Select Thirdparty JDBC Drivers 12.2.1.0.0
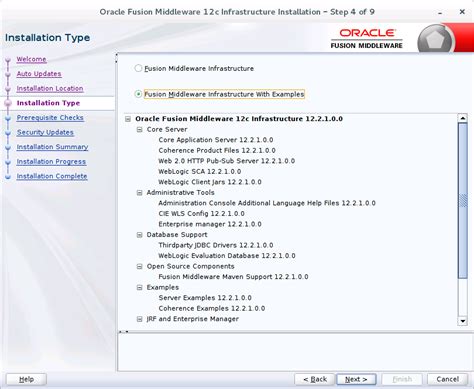The height and width of the screenshot is (389, 474). coord(216,245)
